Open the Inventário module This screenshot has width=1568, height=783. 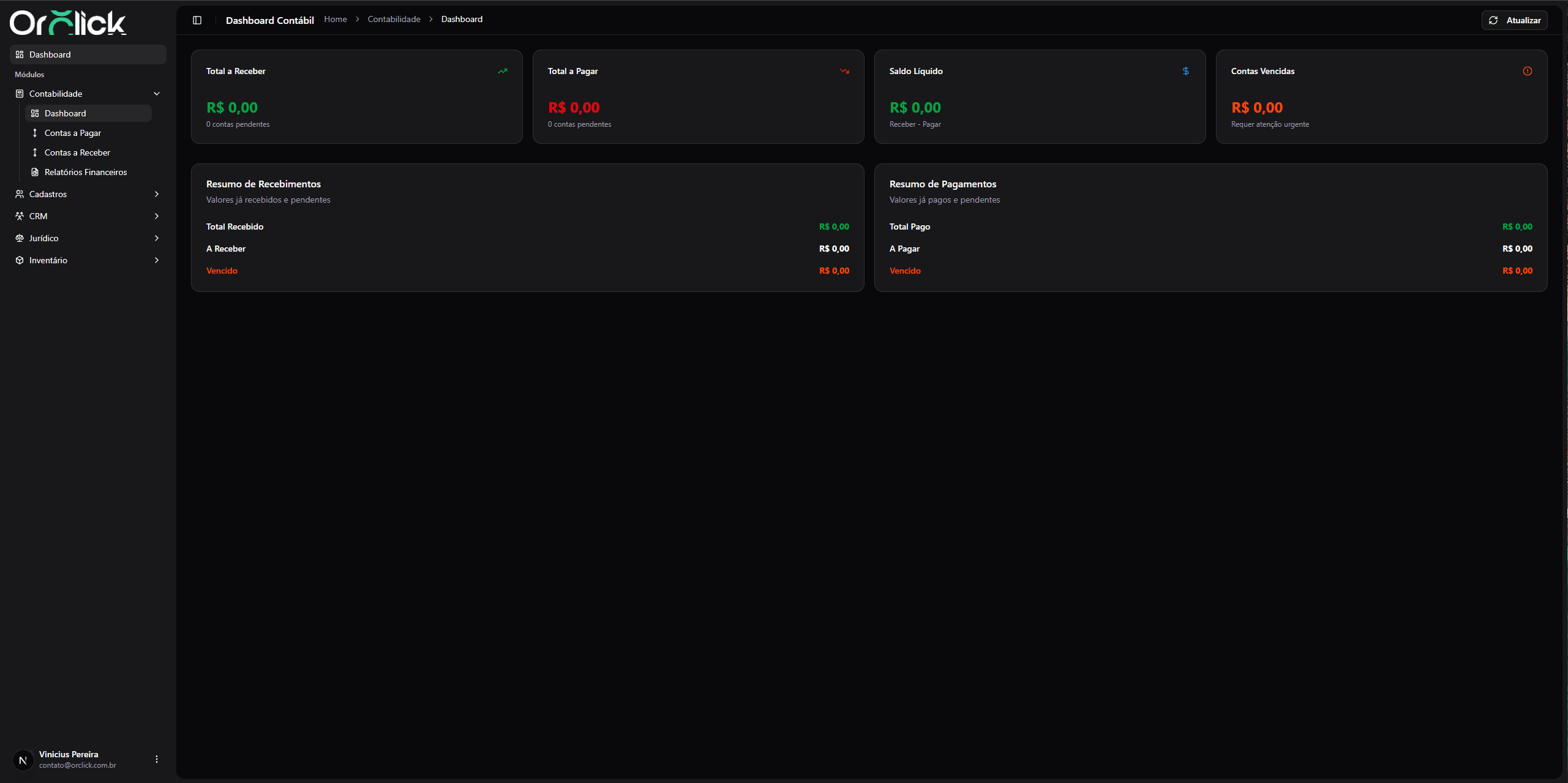click(x=88, y=260)
